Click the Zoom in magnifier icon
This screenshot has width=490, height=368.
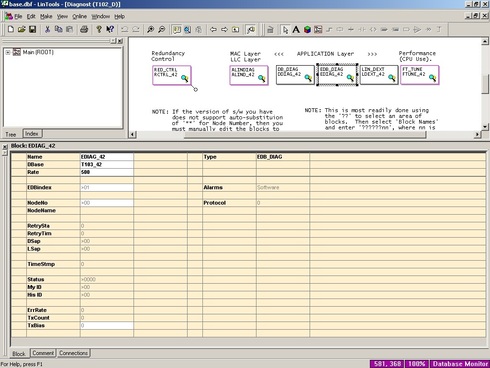tap(150, 29)
